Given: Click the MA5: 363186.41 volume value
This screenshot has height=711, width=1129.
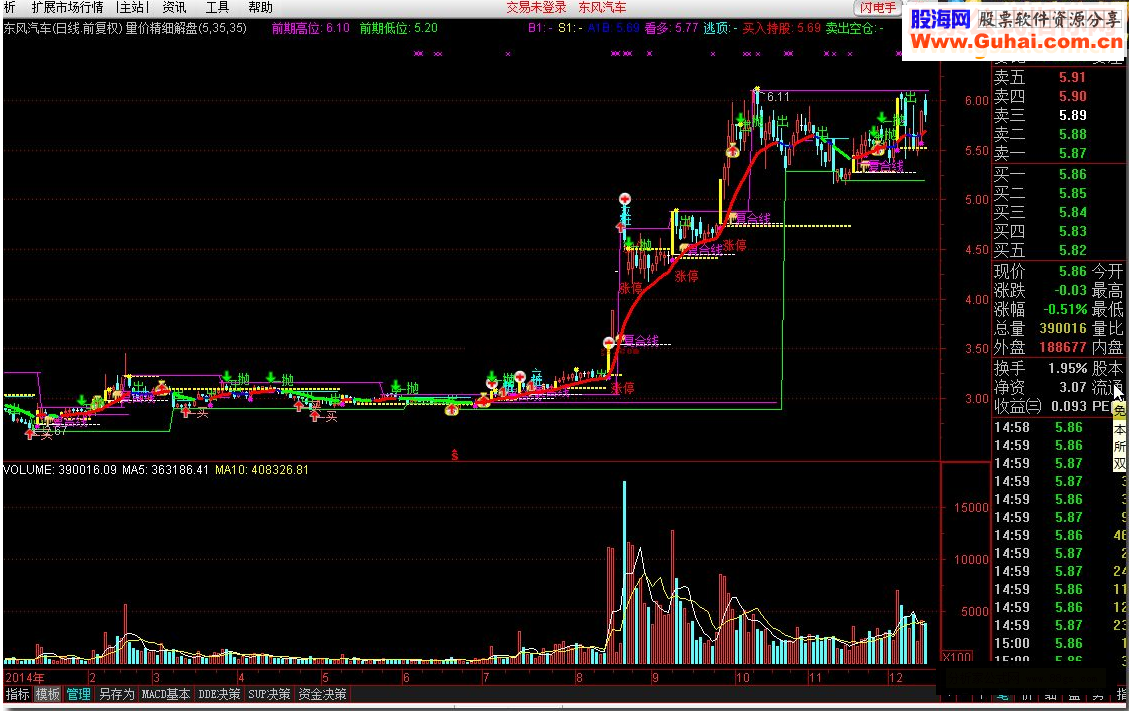Looking at the screenshot, I should point(165,470).
